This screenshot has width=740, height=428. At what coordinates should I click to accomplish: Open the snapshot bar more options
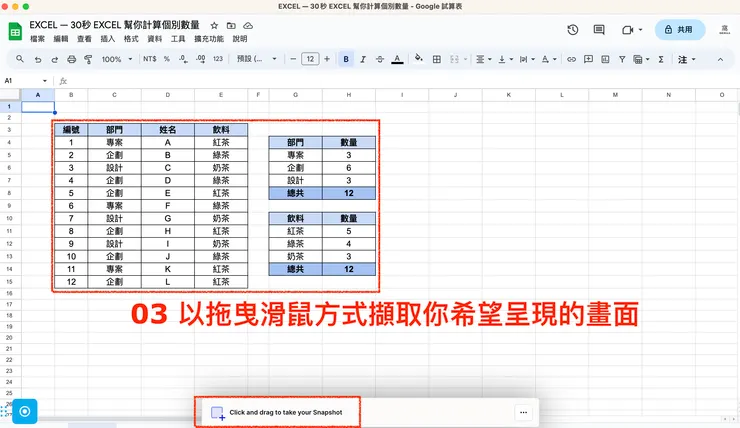(523, 412)
